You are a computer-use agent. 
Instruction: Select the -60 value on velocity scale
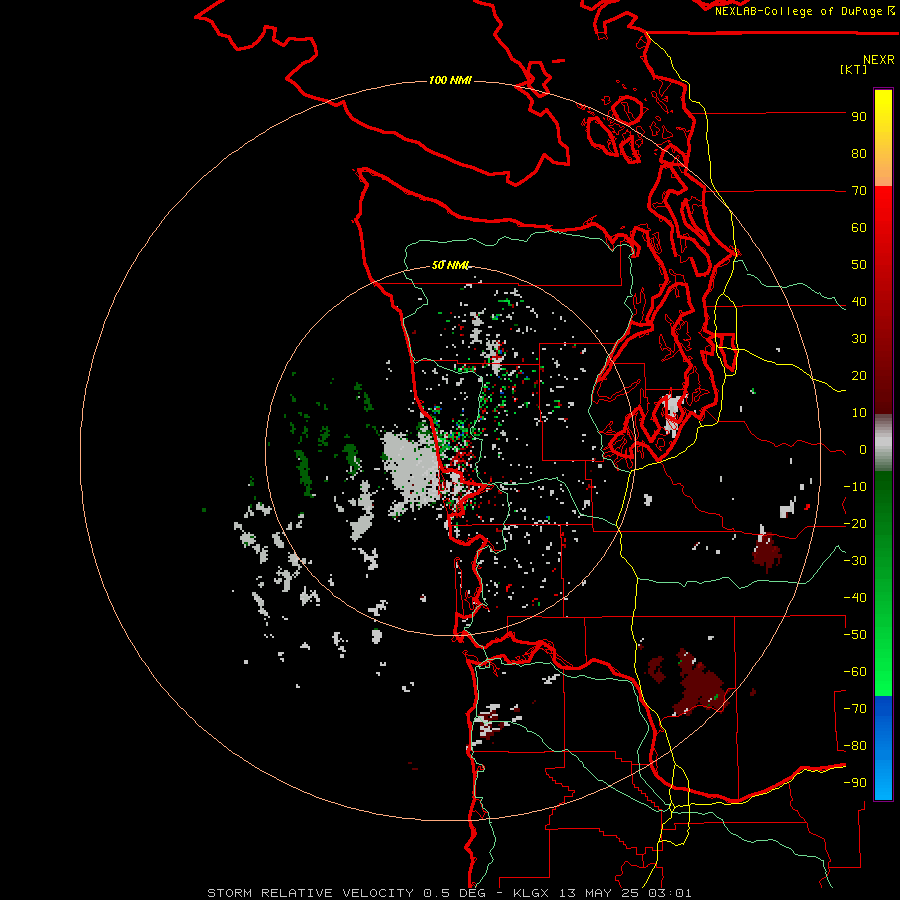[855, 672]
